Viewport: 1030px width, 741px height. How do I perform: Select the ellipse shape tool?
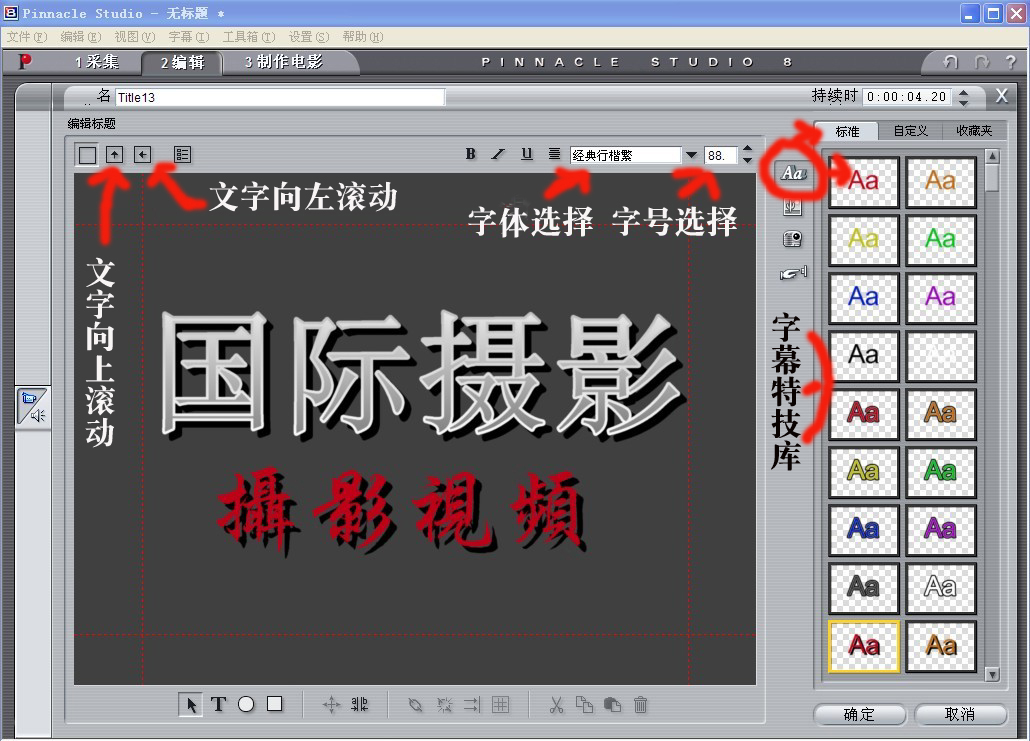246,705
